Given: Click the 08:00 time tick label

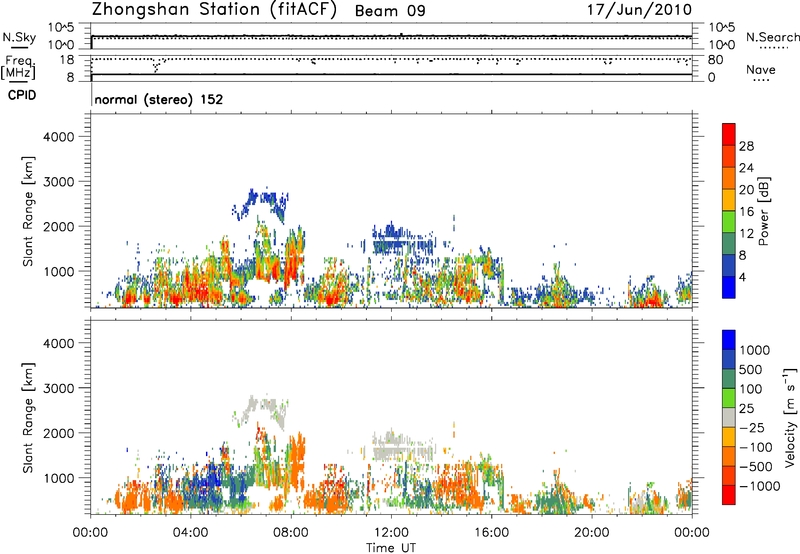Looking at the screenshot, I should [291, 533].
